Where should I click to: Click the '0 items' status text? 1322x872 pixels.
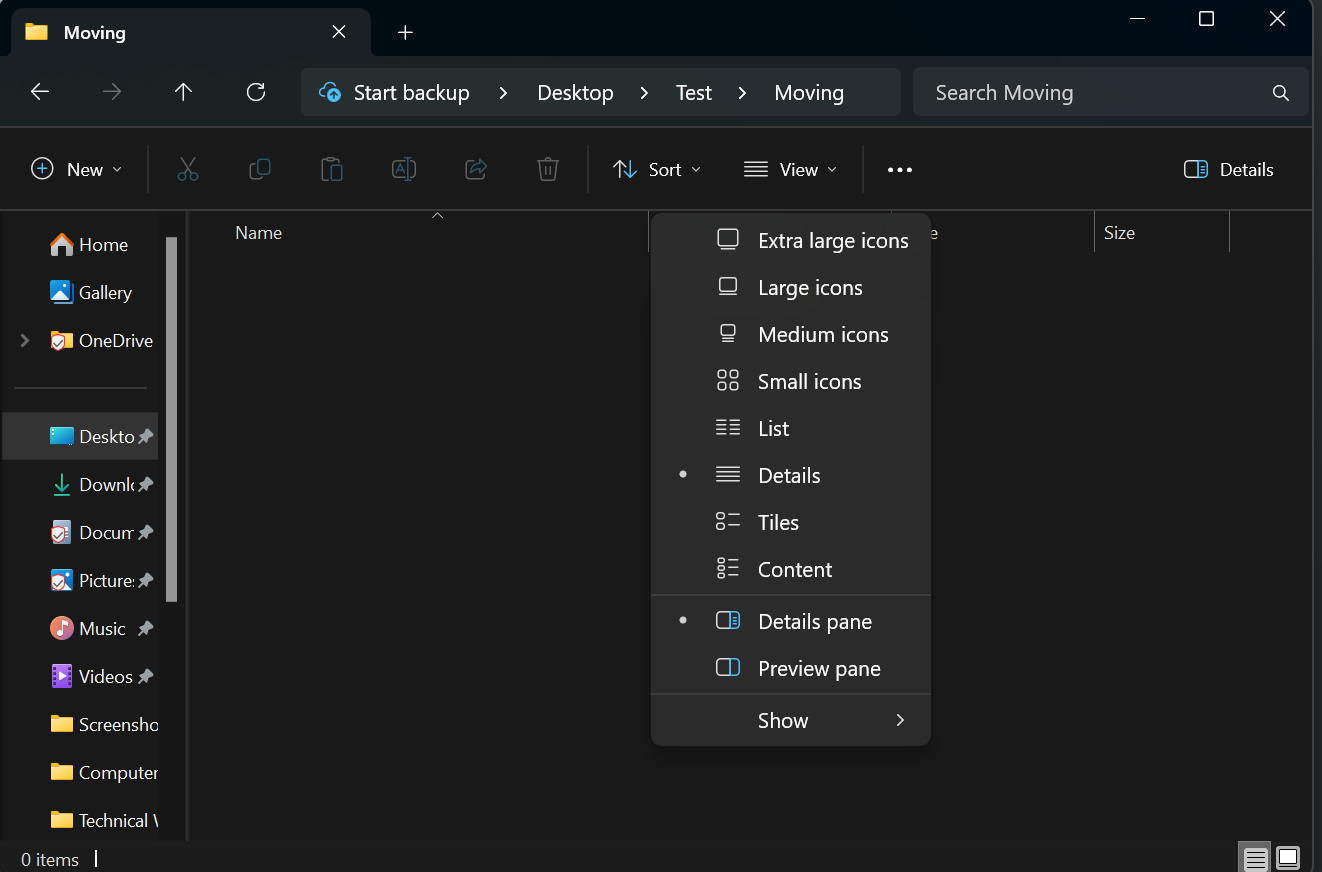pyautogui.click(x=50, y=859)
